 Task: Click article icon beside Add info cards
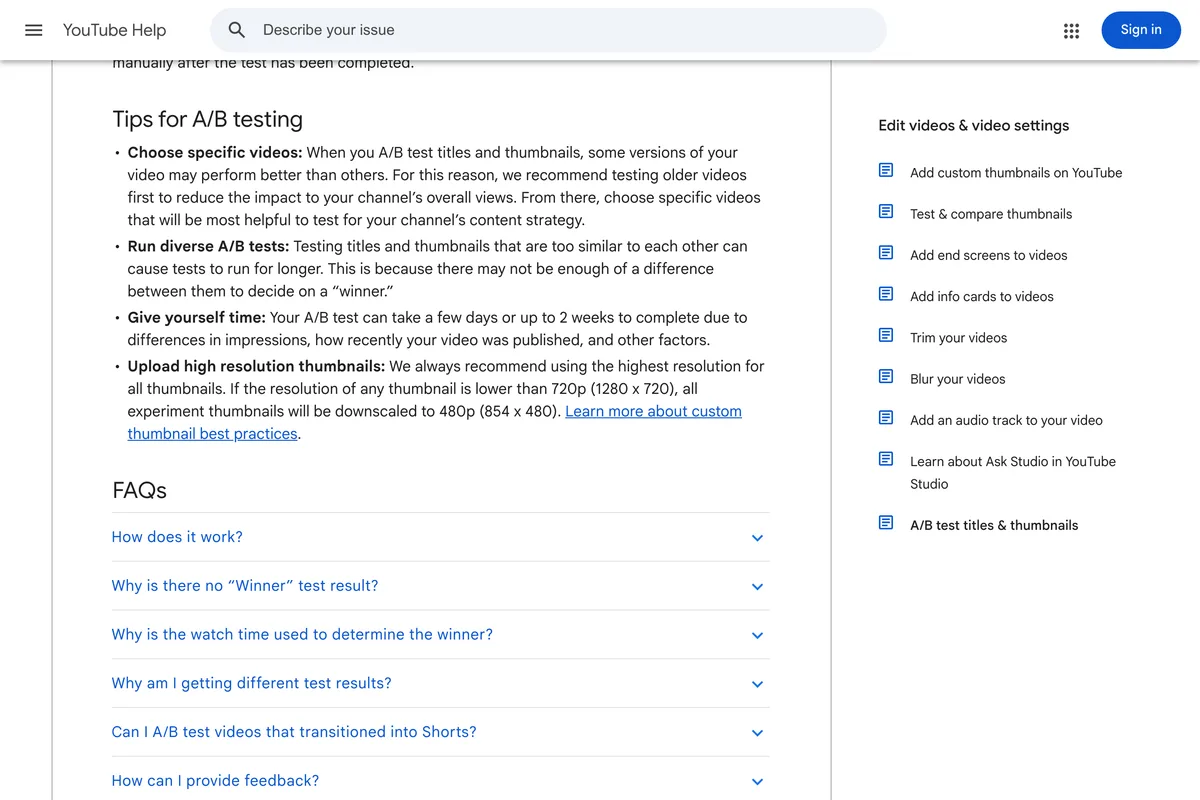point(886,294)
